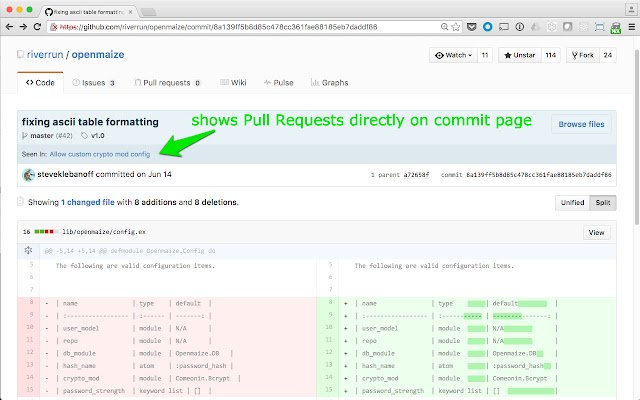Open the Chrome profile icon
This screenshot has height=400, width=640.
tap(631, 9)
